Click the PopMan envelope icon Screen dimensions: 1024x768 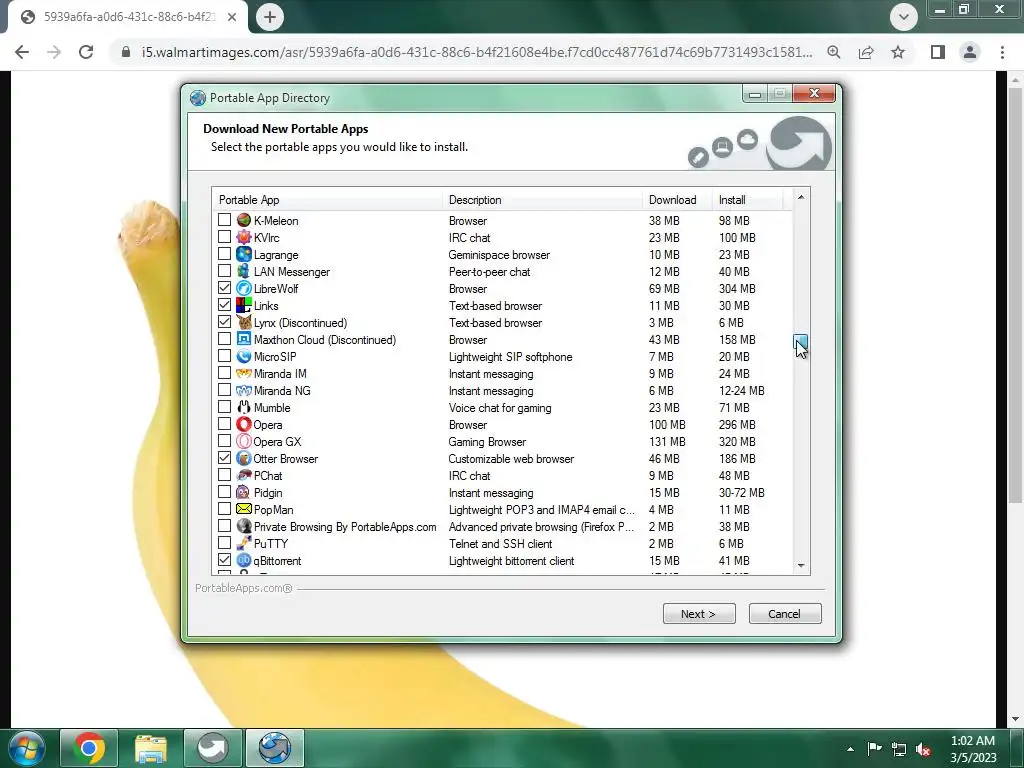coord(244,509)
